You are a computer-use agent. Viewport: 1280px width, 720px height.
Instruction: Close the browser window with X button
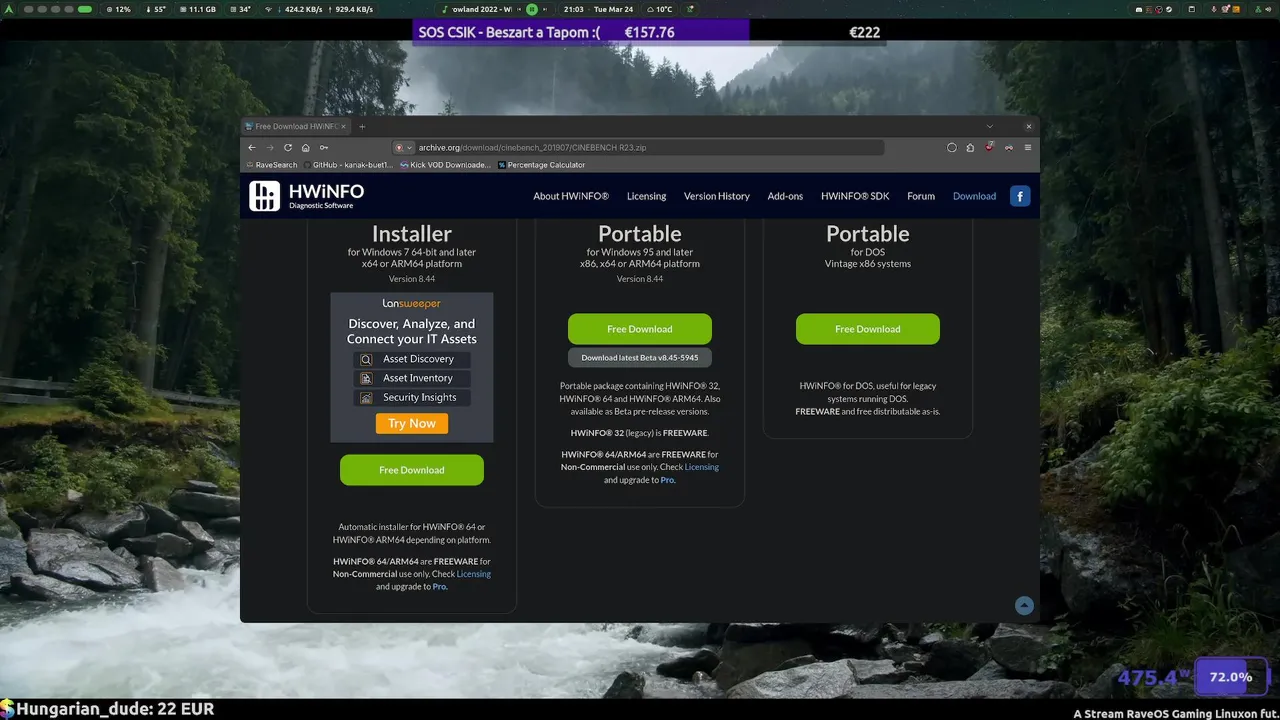[1028, 126]
